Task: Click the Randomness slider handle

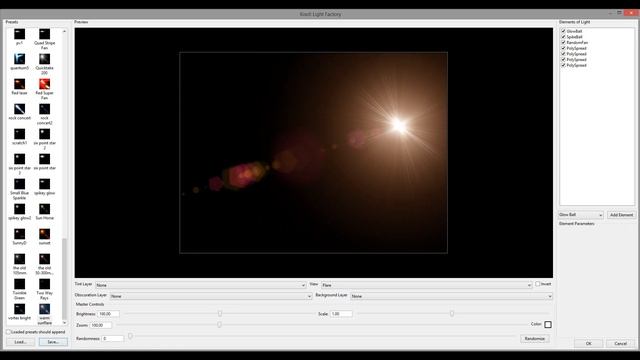Action: pyautogui.click(x=130, y=336)
